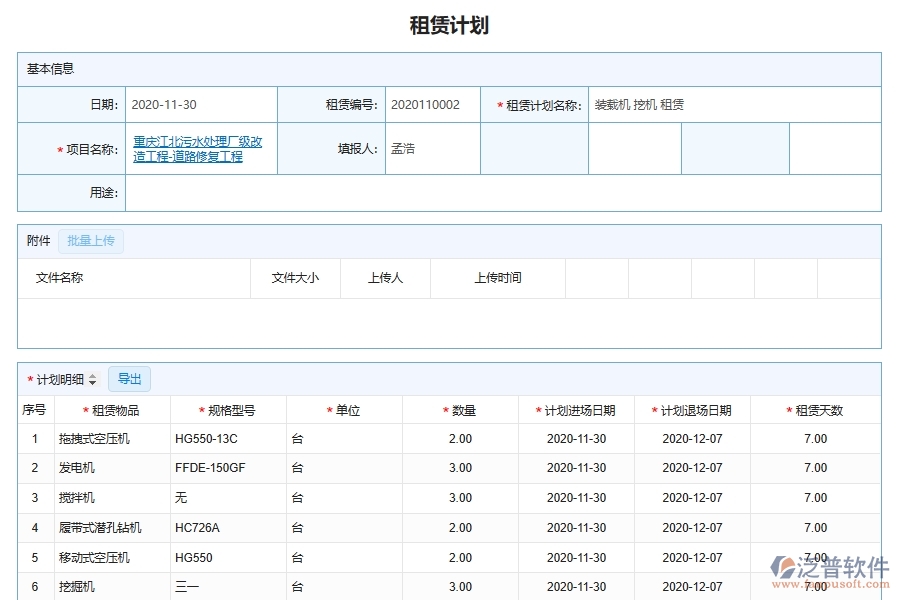Click the 填报人 field showing 孟浩
900x600 pixels.
432,148
